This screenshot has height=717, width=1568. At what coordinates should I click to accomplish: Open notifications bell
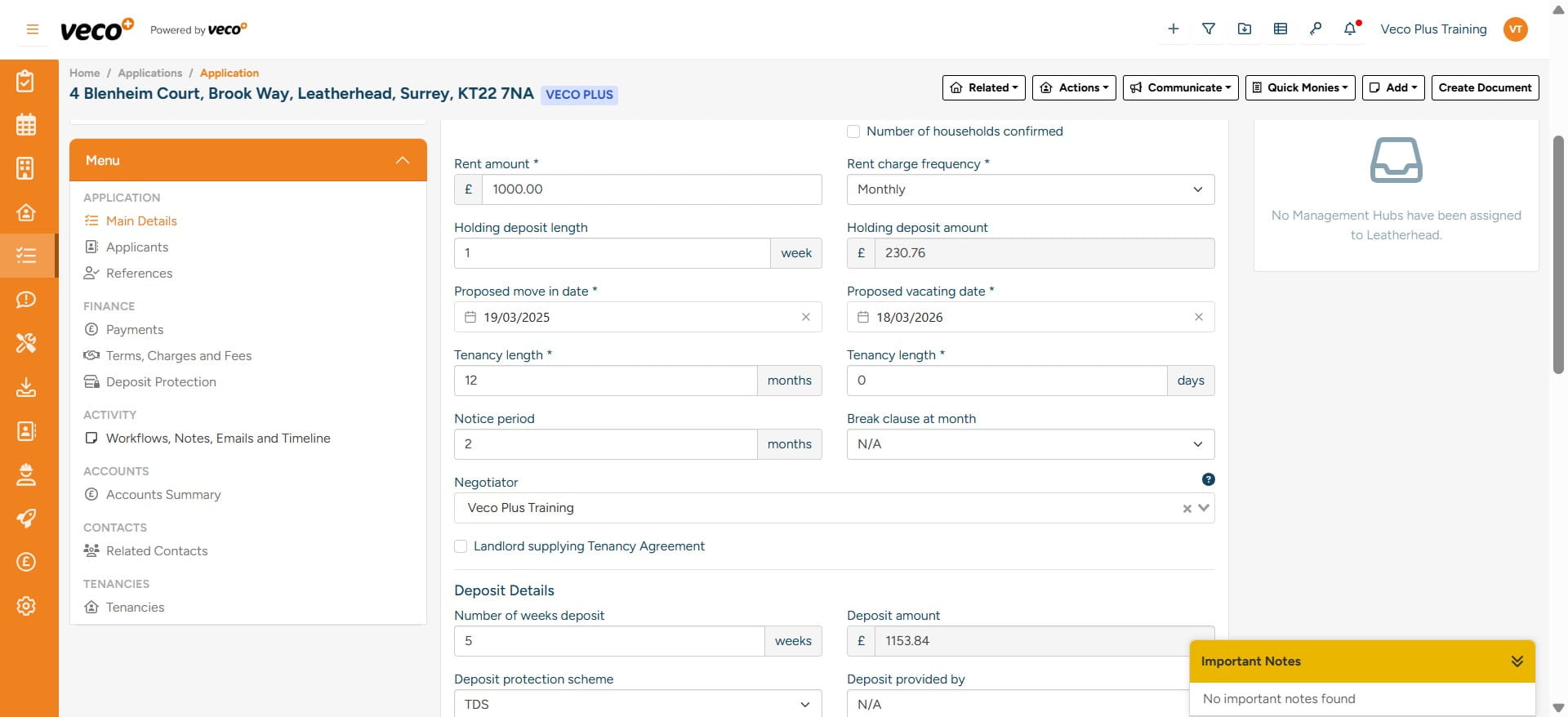coord(1351,29)
